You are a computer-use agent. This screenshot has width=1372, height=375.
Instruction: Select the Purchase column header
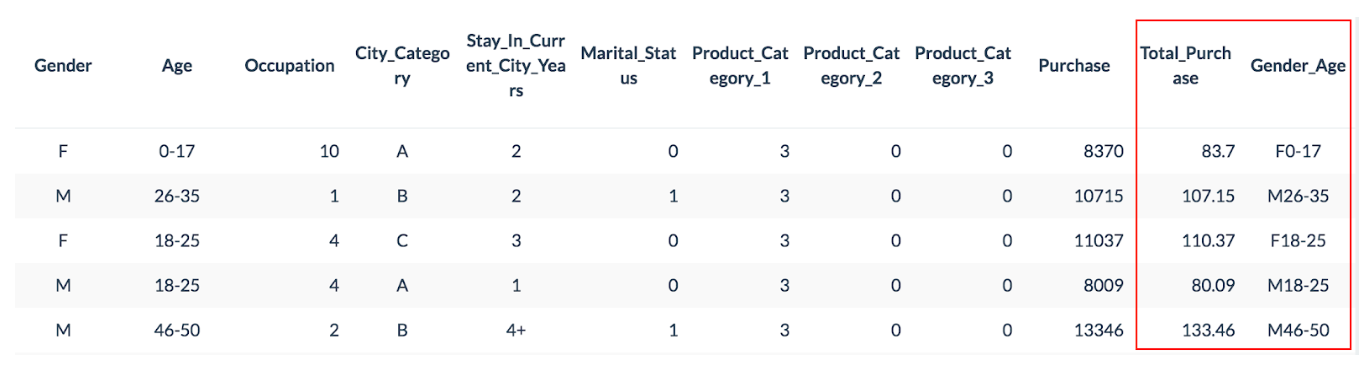pyautogui.click(x=1074, y=66)
